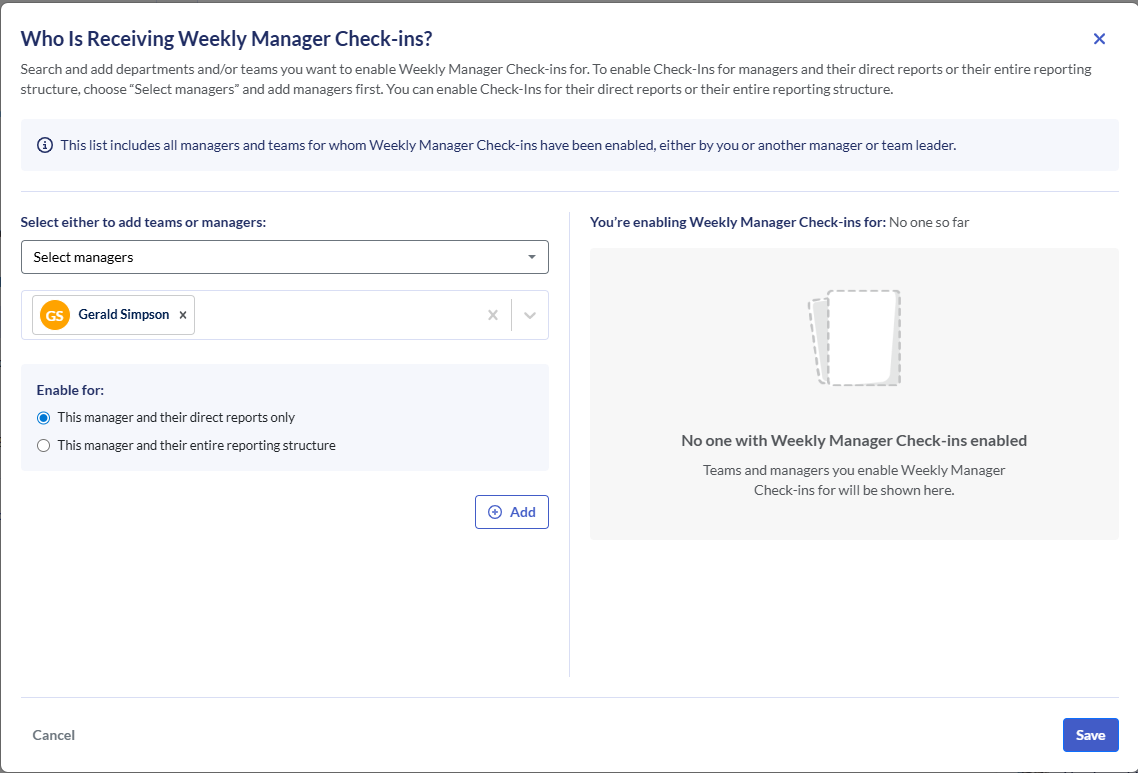Close the Weekly Manager Check-ins dialog

pyautogui.click(x=1099, y=39)
